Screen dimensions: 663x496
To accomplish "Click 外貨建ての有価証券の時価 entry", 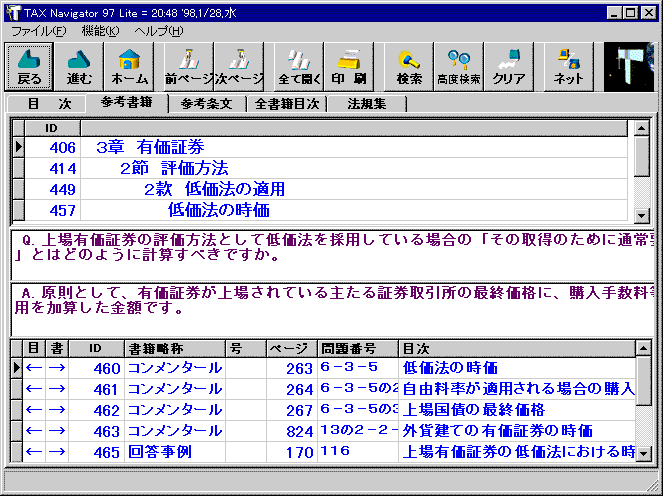I will (x=497, y=431).
